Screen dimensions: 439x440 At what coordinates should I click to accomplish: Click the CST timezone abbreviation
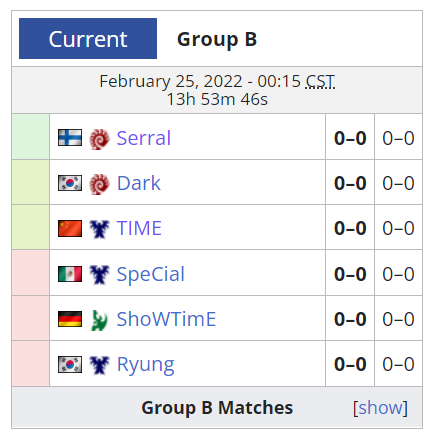pyautogui.click(x=320, y=81)
